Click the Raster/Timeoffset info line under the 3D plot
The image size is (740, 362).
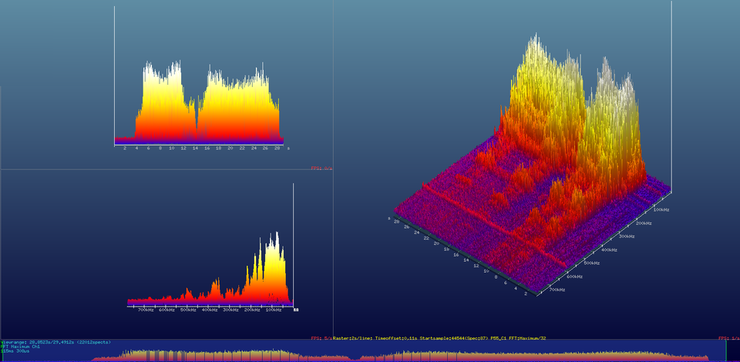tap(439, 338)
